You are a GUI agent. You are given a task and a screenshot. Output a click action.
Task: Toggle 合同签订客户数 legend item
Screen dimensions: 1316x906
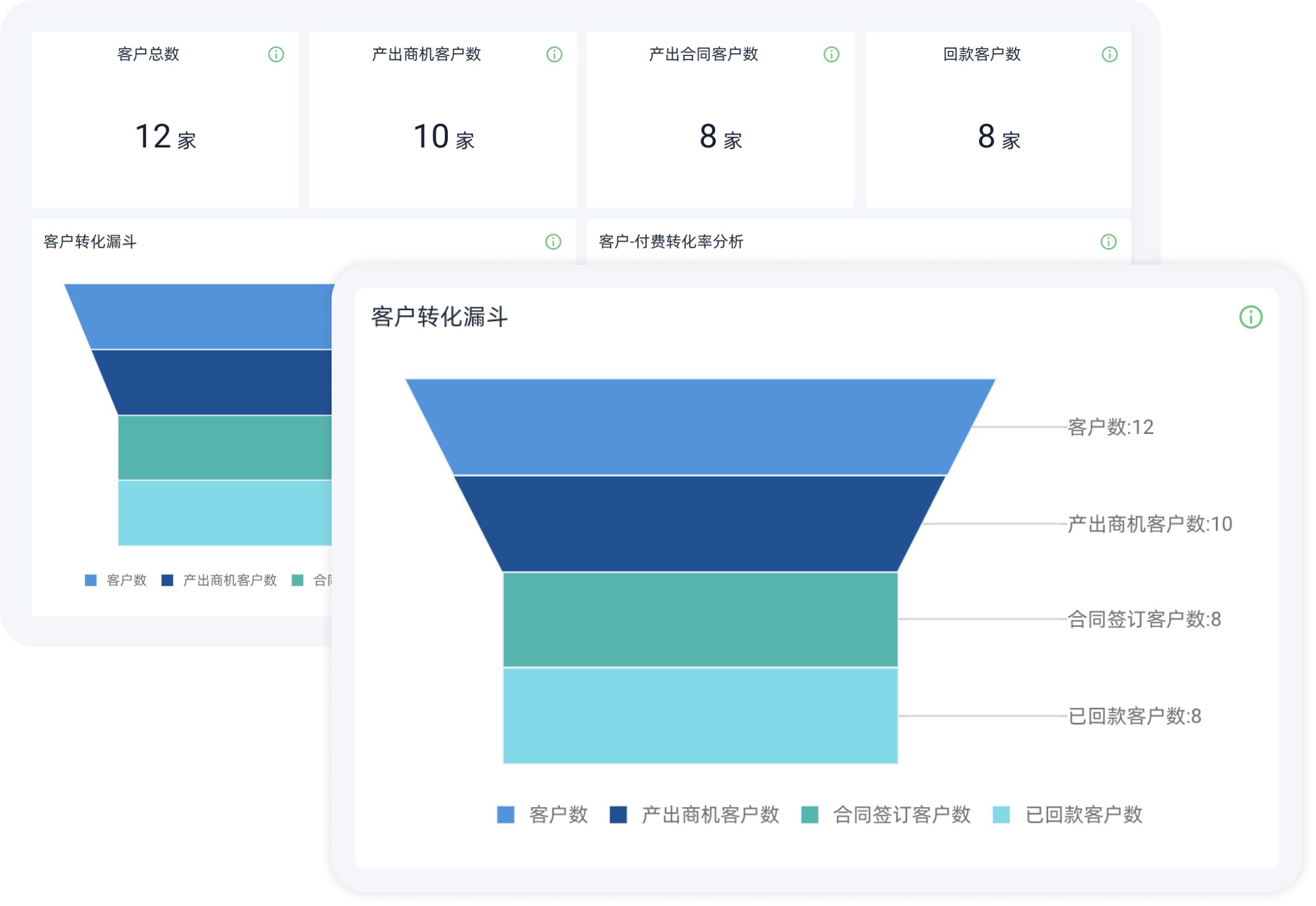(x=901, y=815)
